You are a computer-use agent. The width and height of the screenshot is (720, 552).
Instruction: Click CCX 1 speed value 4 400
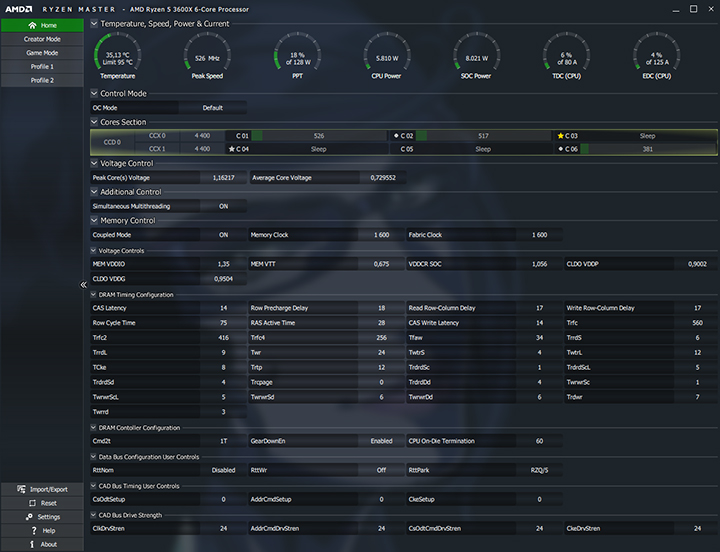[202, 149]
